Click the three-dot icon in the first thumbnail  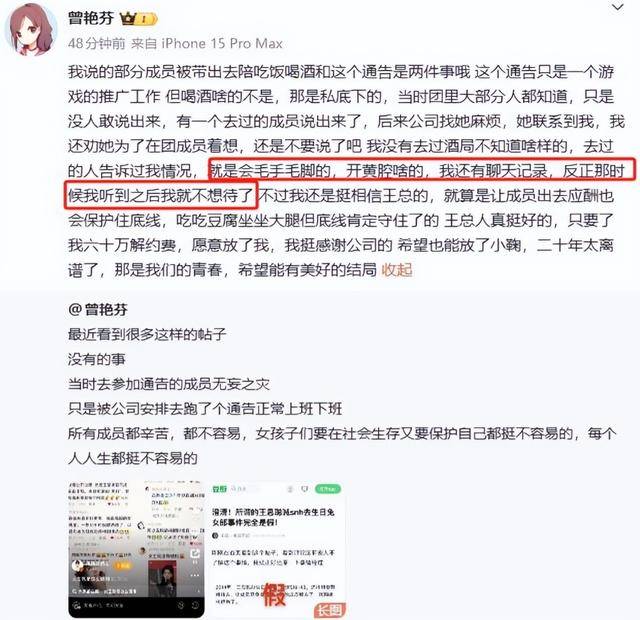coord(195,576)
